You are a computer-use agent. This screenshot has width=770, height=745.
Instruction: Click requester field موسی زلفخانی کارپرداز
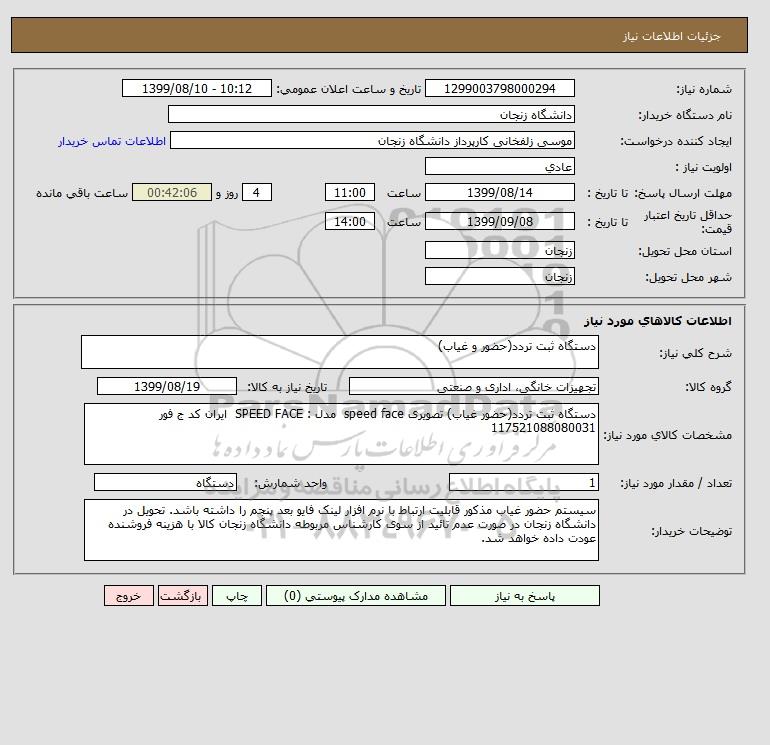tap(372, 140)
